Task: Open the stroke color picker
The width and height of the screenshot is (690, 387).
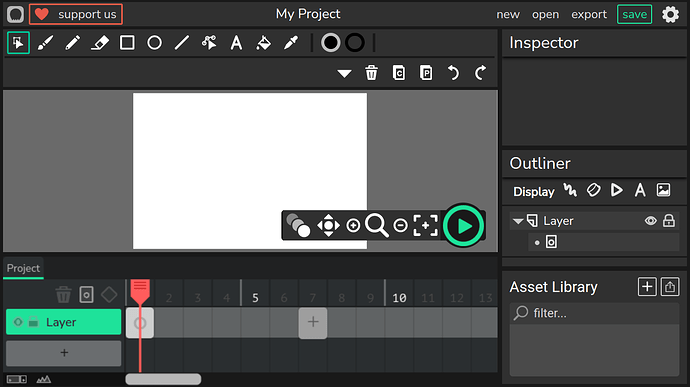Action: [355, 43]
